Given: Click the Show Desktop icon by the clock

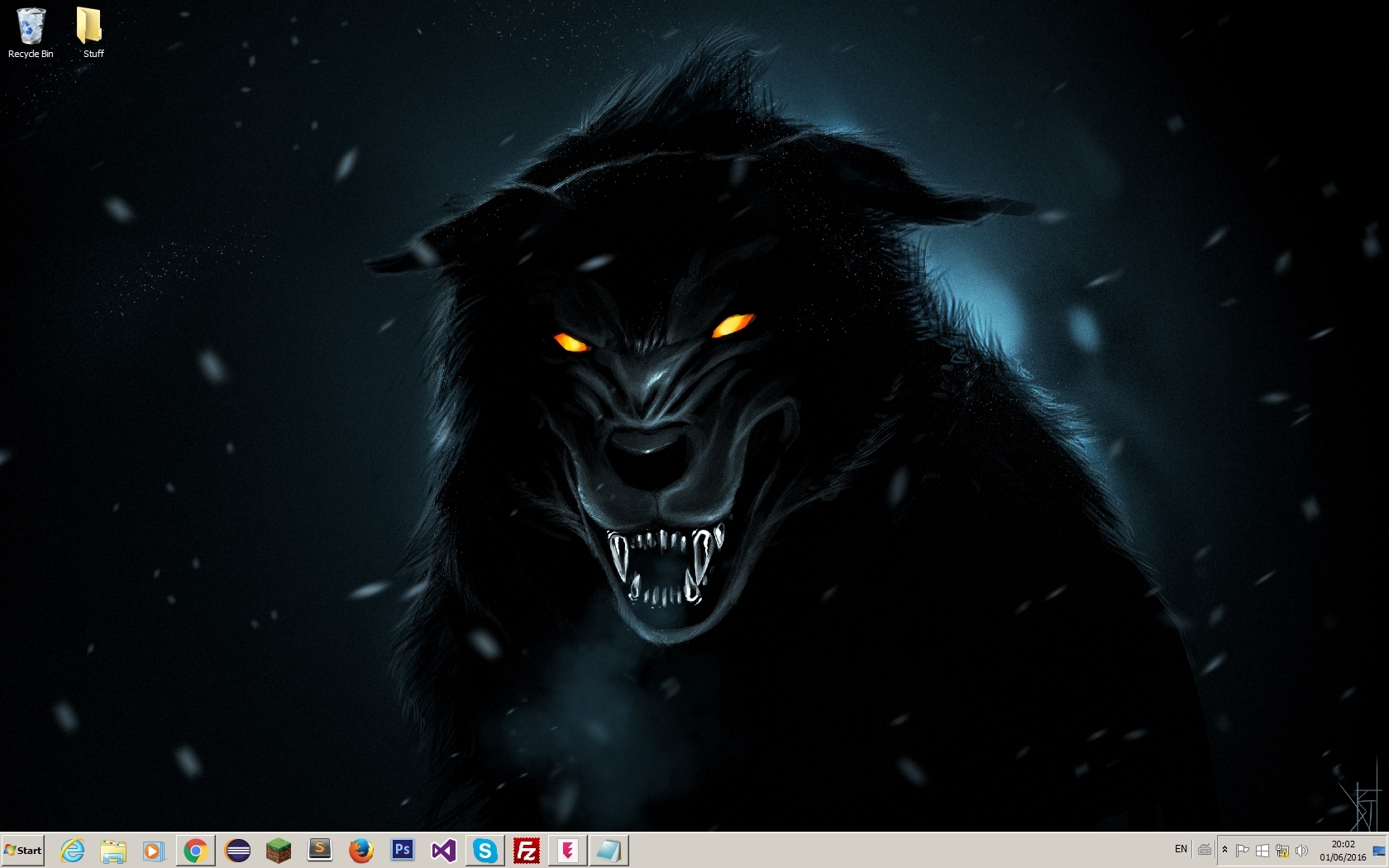Looking at the screenshot, I should coord(1379,851).
